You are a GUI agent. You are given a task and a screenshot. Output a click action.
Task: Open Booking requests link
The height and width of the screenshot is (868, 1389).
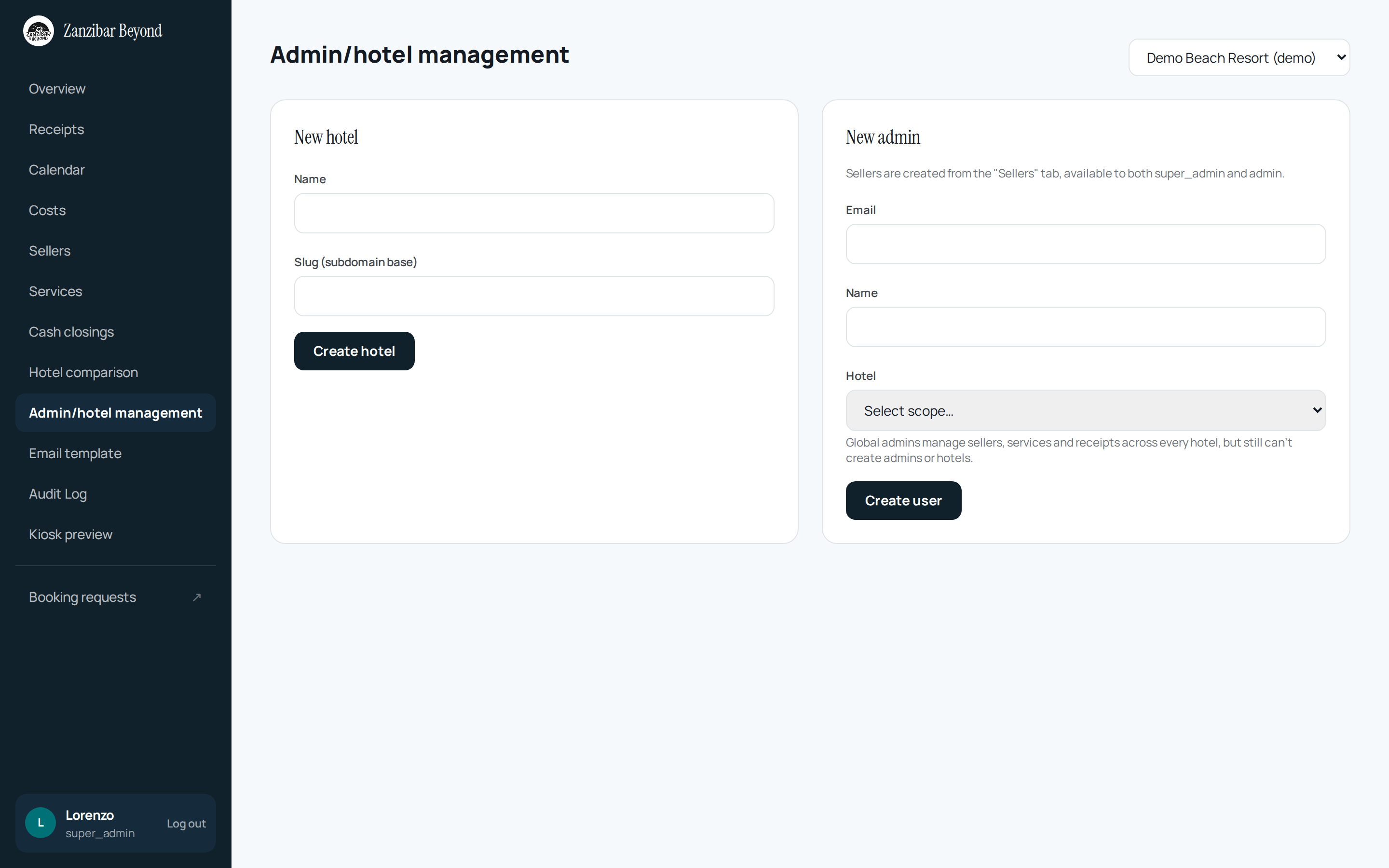point(115,597)
